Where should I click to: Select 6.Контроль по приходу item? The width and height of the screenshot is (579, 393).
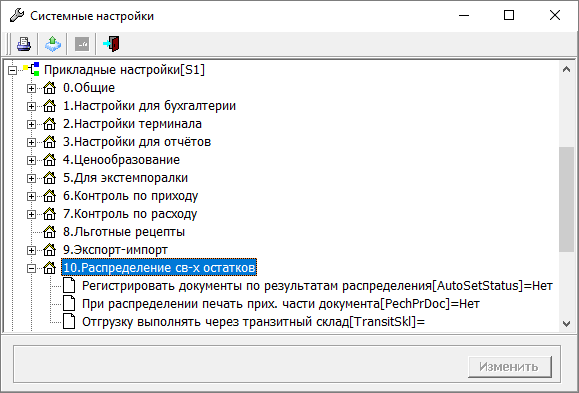pyautogui.click(x=130, y=196)
